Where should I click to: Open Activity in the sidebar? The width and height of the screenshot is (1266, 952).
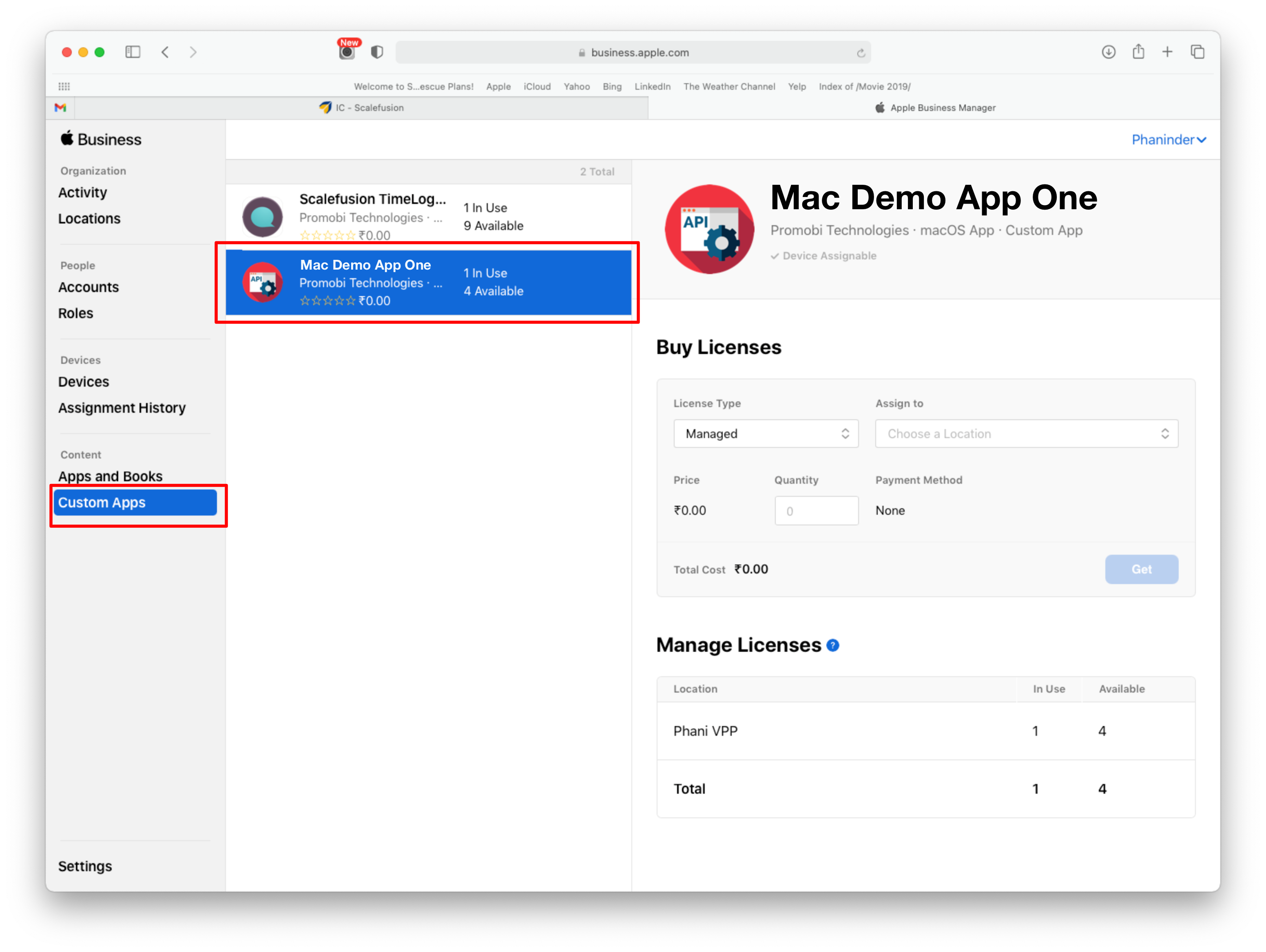click(x=82, y=193)
